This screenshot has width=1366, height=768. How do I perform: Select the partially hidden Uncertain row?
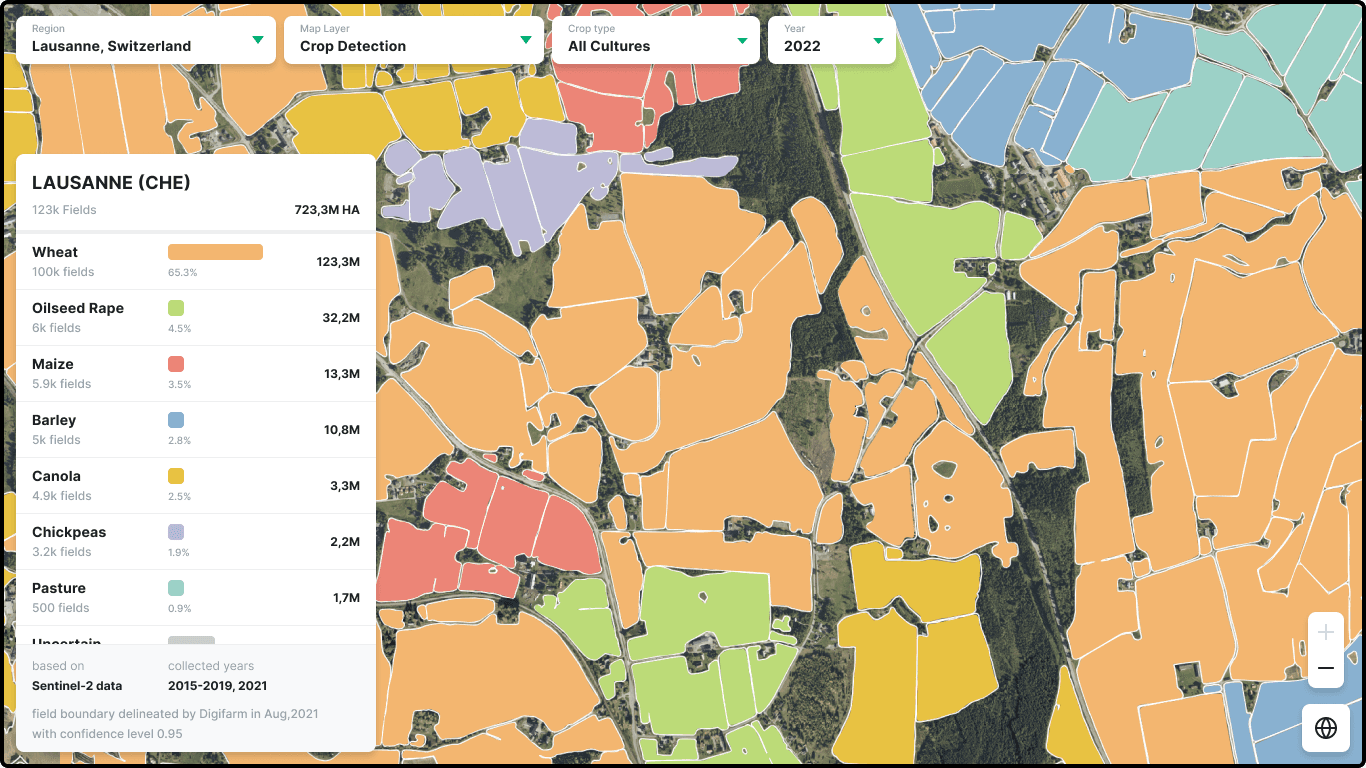coord(196,636)
